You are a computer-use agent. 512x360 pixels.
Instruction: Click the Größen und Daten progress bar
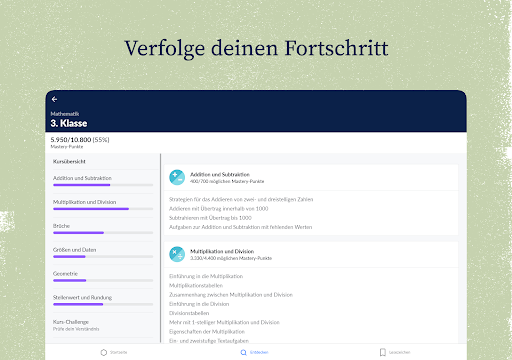click(103, 257)
